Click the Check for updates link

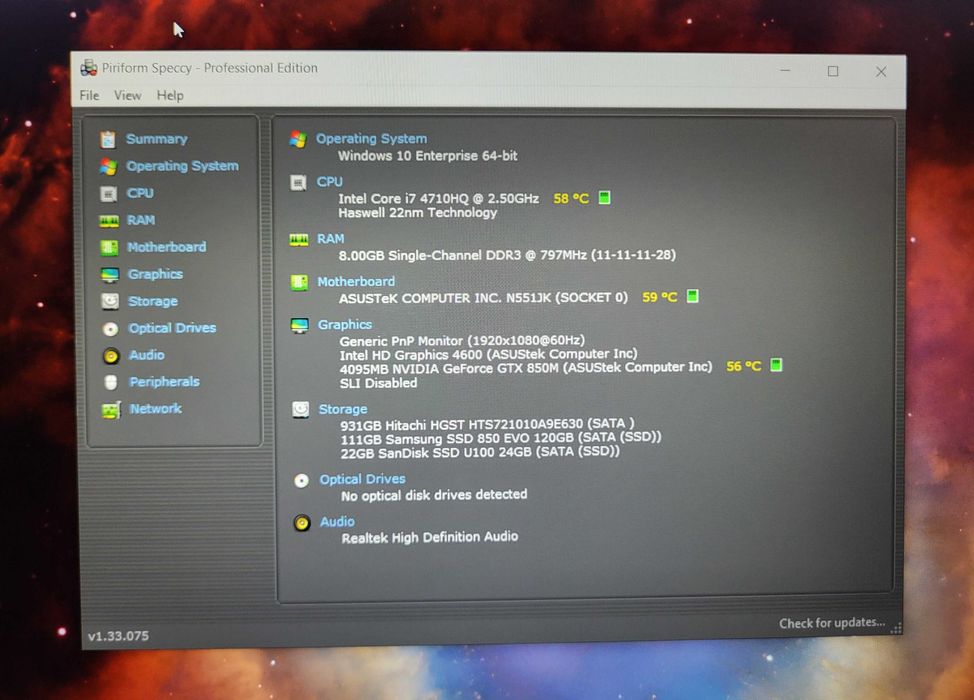point(832,623)
